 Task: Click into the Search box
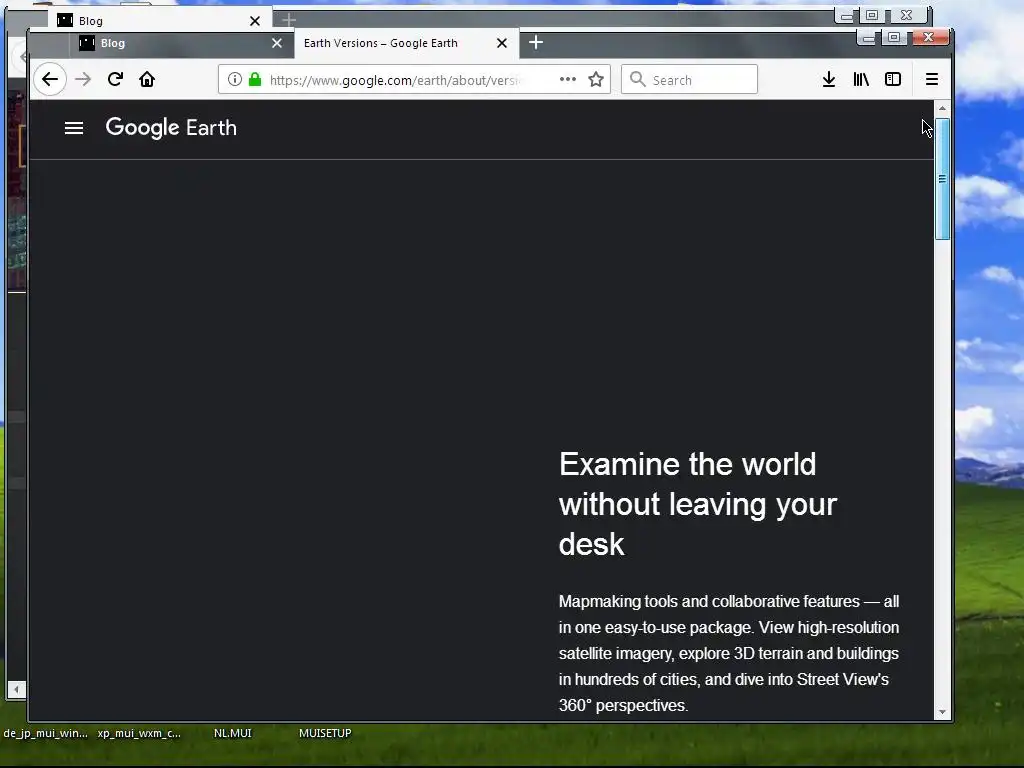689,80
